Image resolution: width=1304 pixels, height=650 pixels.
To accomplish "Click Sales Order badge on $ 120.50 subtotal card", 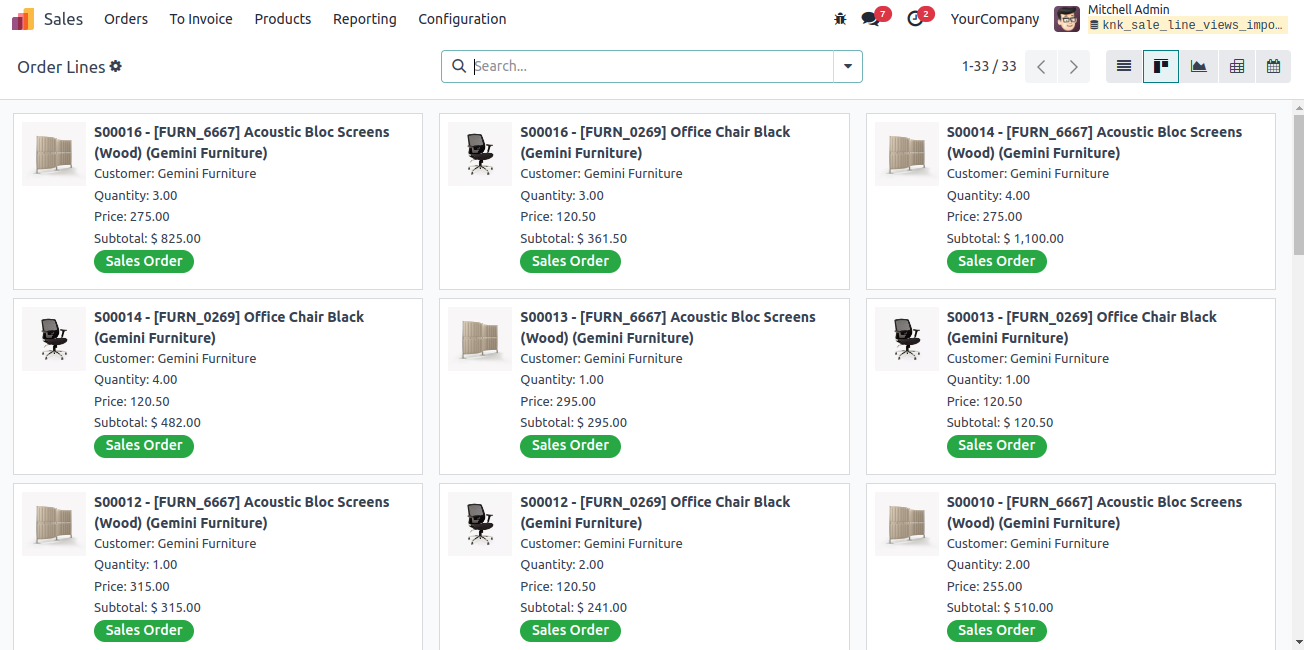I will [x=997, y=446].
